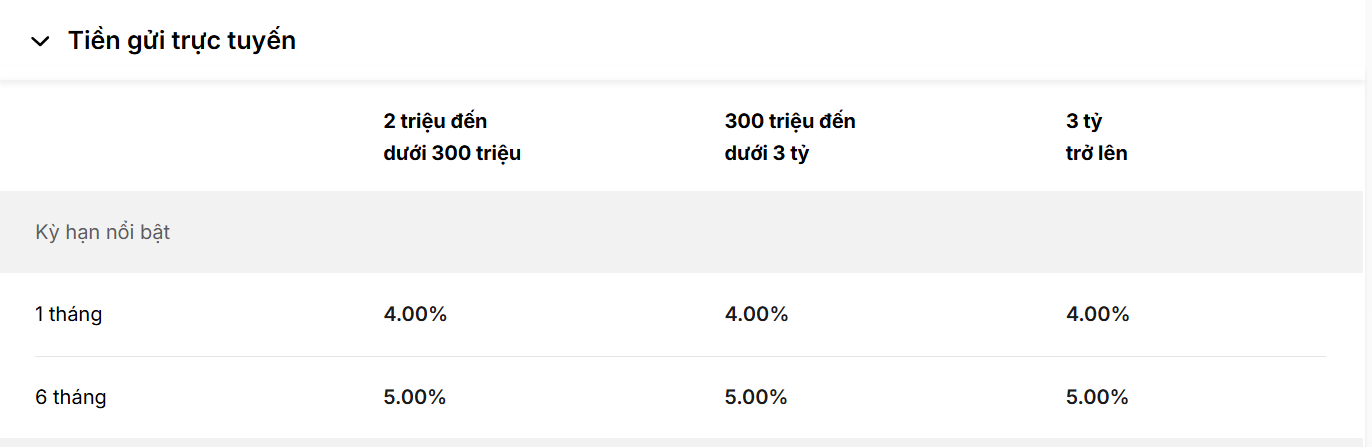Click the "dưới 3 tỷ" header text
Image resolution: width=1372 pixels, height=447 pixels.
pyautogui.click(x=766, y=154)
